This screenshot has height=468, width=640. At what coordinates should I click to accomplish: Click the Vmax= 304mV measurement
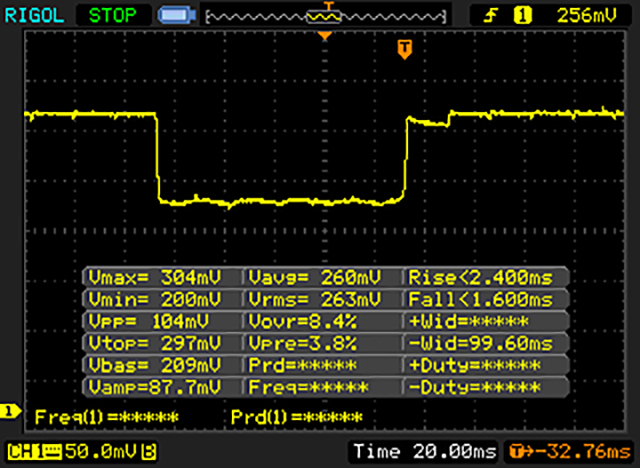click(x=155, y=278)
